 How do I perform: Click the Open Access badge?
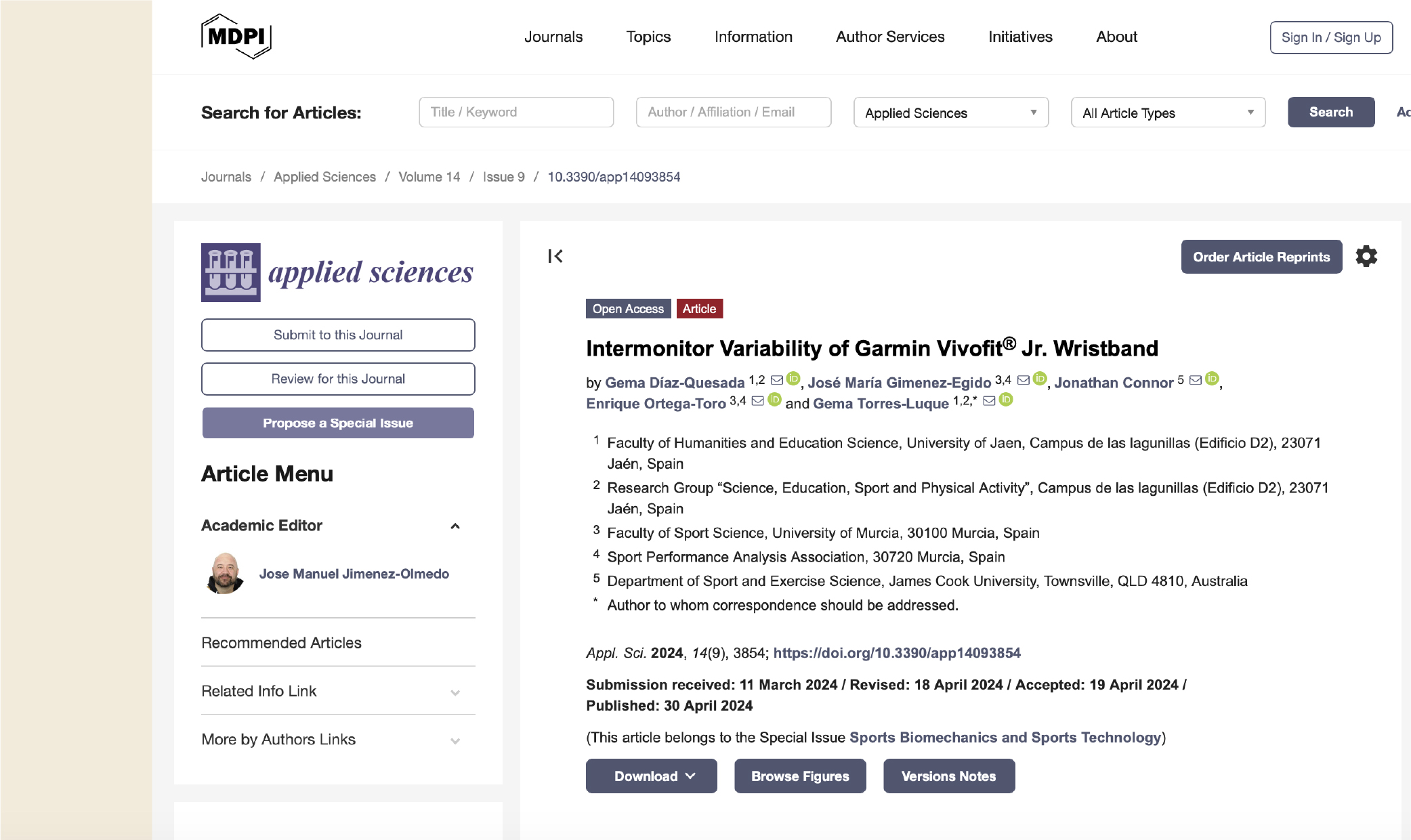pyautogui.click(x=628, y=309)
